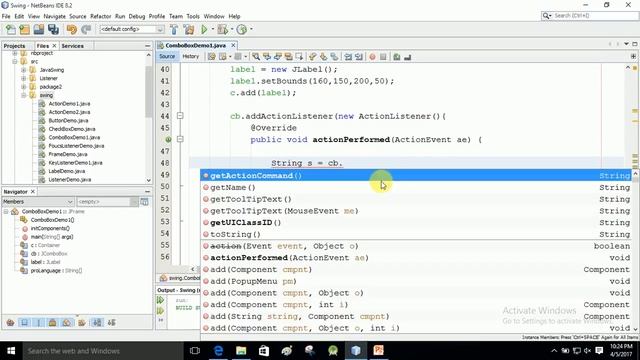Click the Redo toolbar icon
The height and width of the screenshot is (360, 640).
[x=86, y=29]
